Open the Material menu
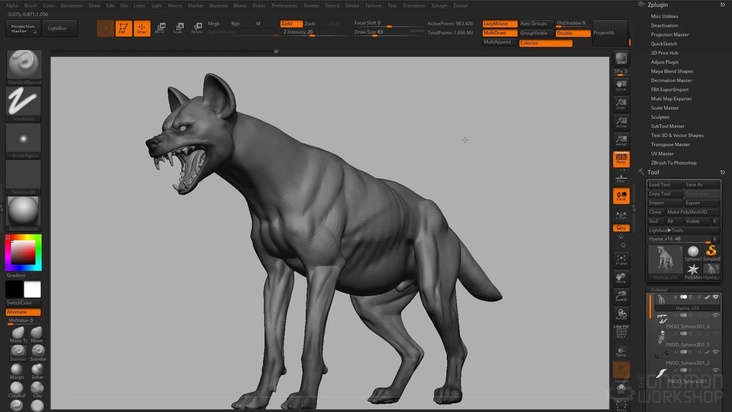 pos(218,5)
